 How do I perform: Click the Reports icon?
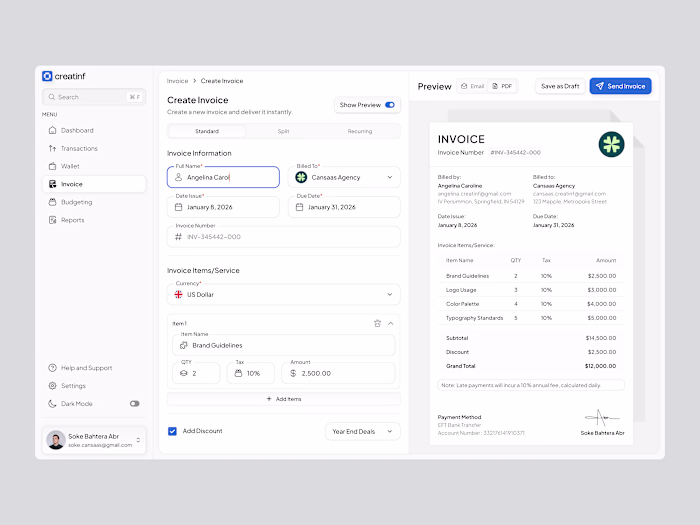pyautogui.click(x=52, y=220)
